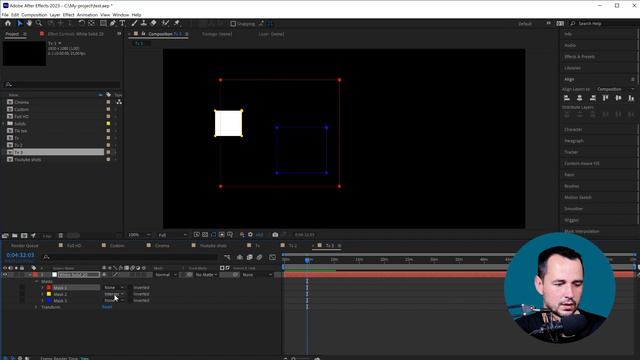640x360 pixels.
Task: Click align top edges icon
Action: click(606, 98)
